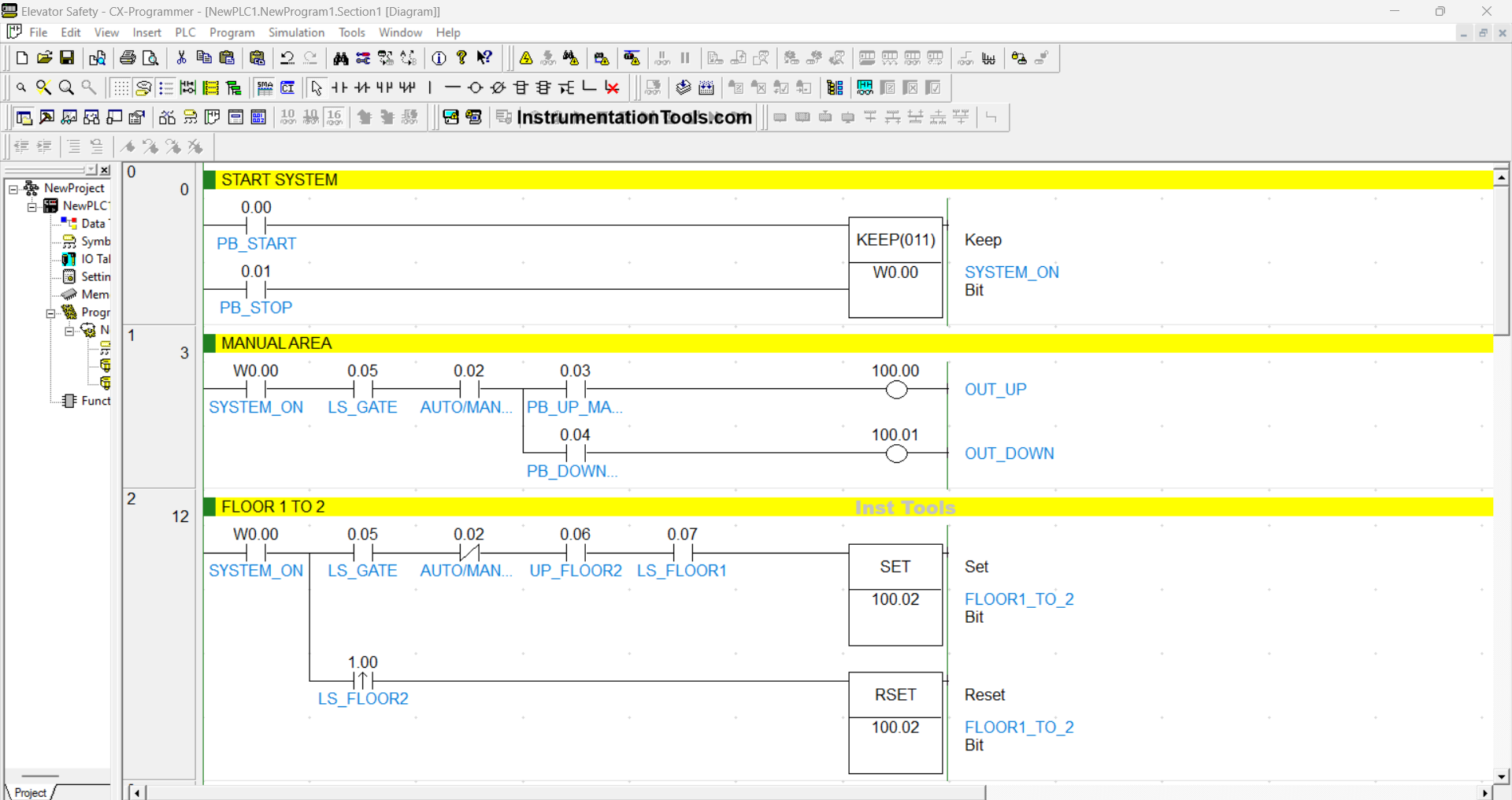Select the New Closed Contact tool

coord(362,87)
